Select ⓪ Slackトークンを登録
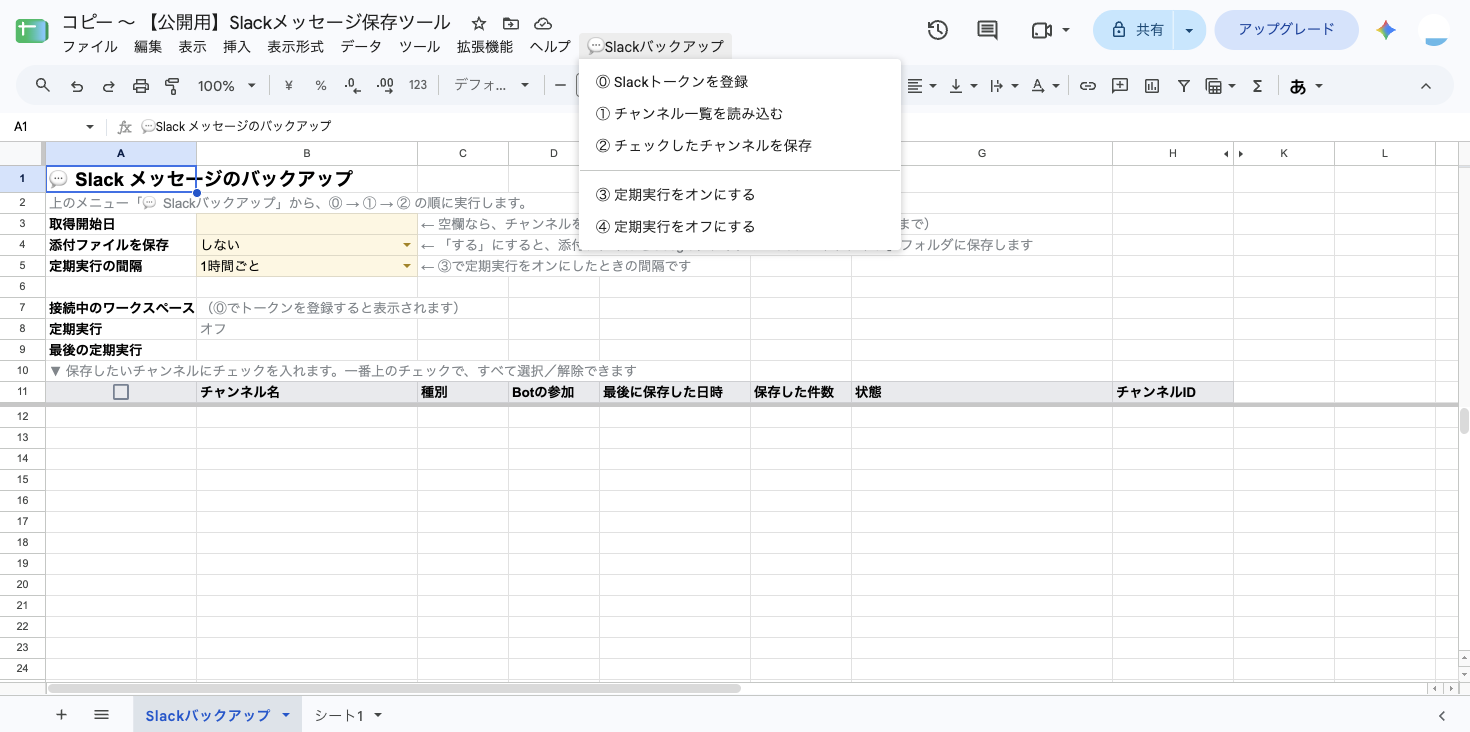 (x=740, y=82)
